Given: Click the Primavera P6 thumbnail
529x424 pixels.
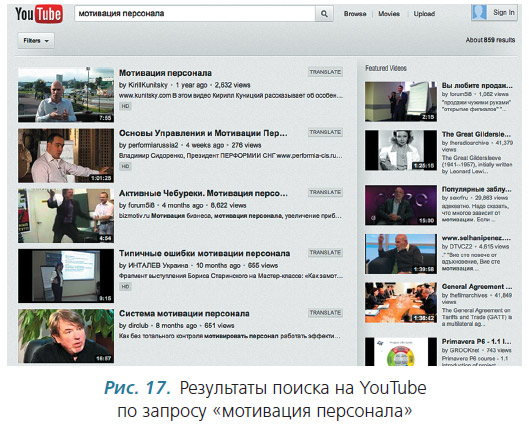Looking at the screenshot, I should 401,351.
